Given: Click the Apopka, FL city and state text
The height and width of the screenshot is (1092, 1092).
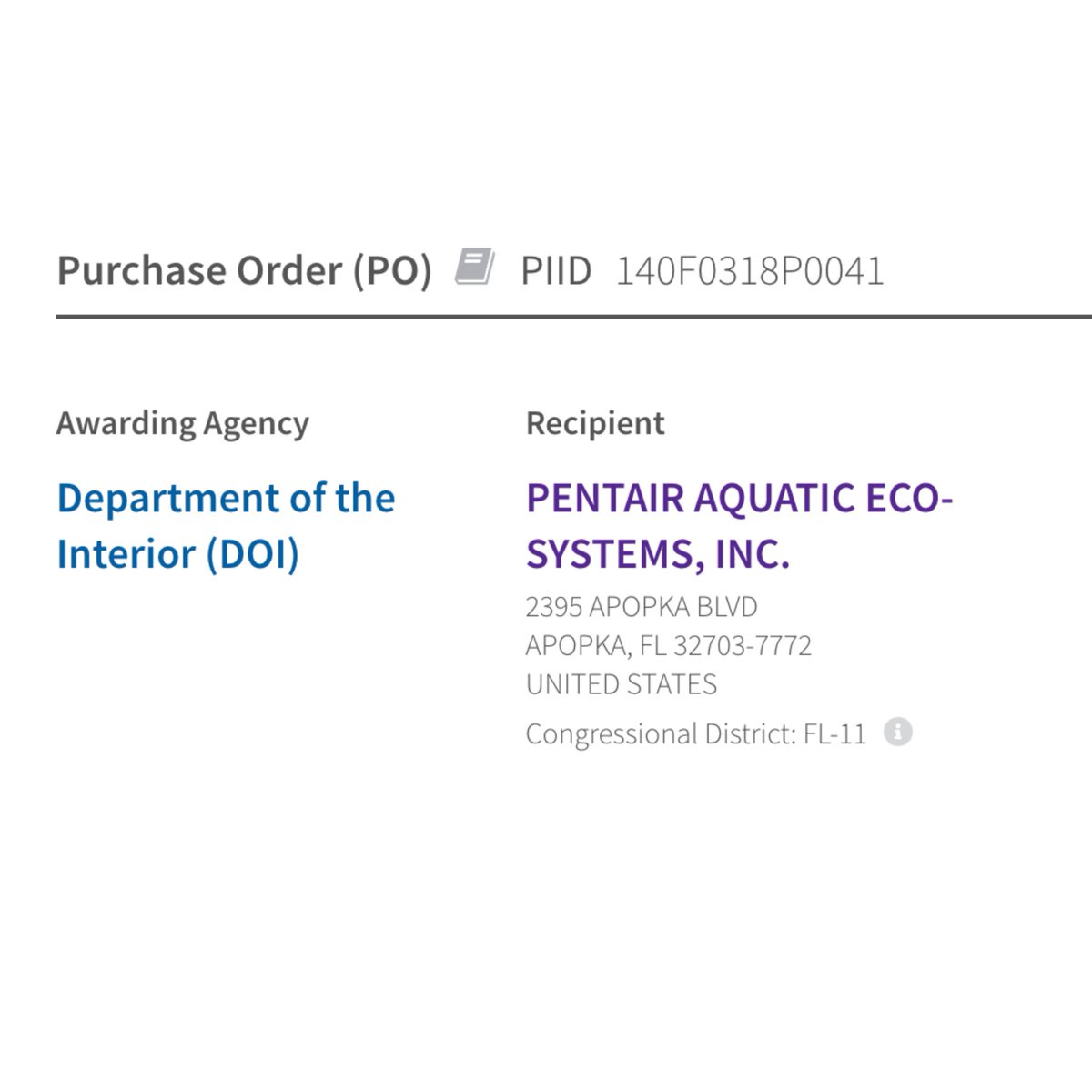Looking at the screenshot, I should 595,646.
